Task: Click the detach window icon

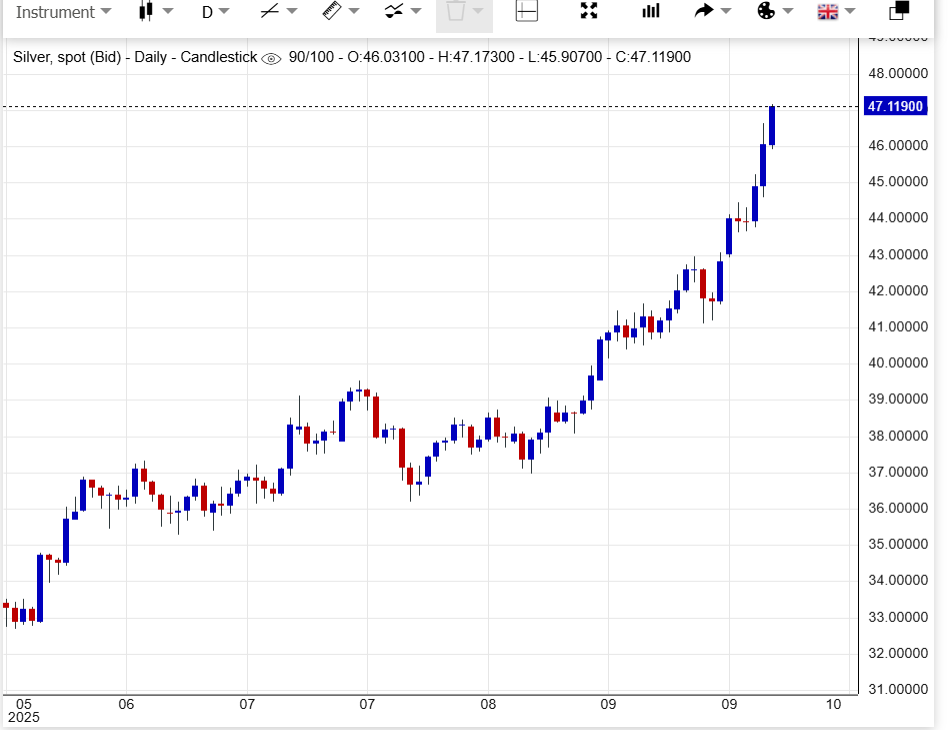Action: point(899,11)
